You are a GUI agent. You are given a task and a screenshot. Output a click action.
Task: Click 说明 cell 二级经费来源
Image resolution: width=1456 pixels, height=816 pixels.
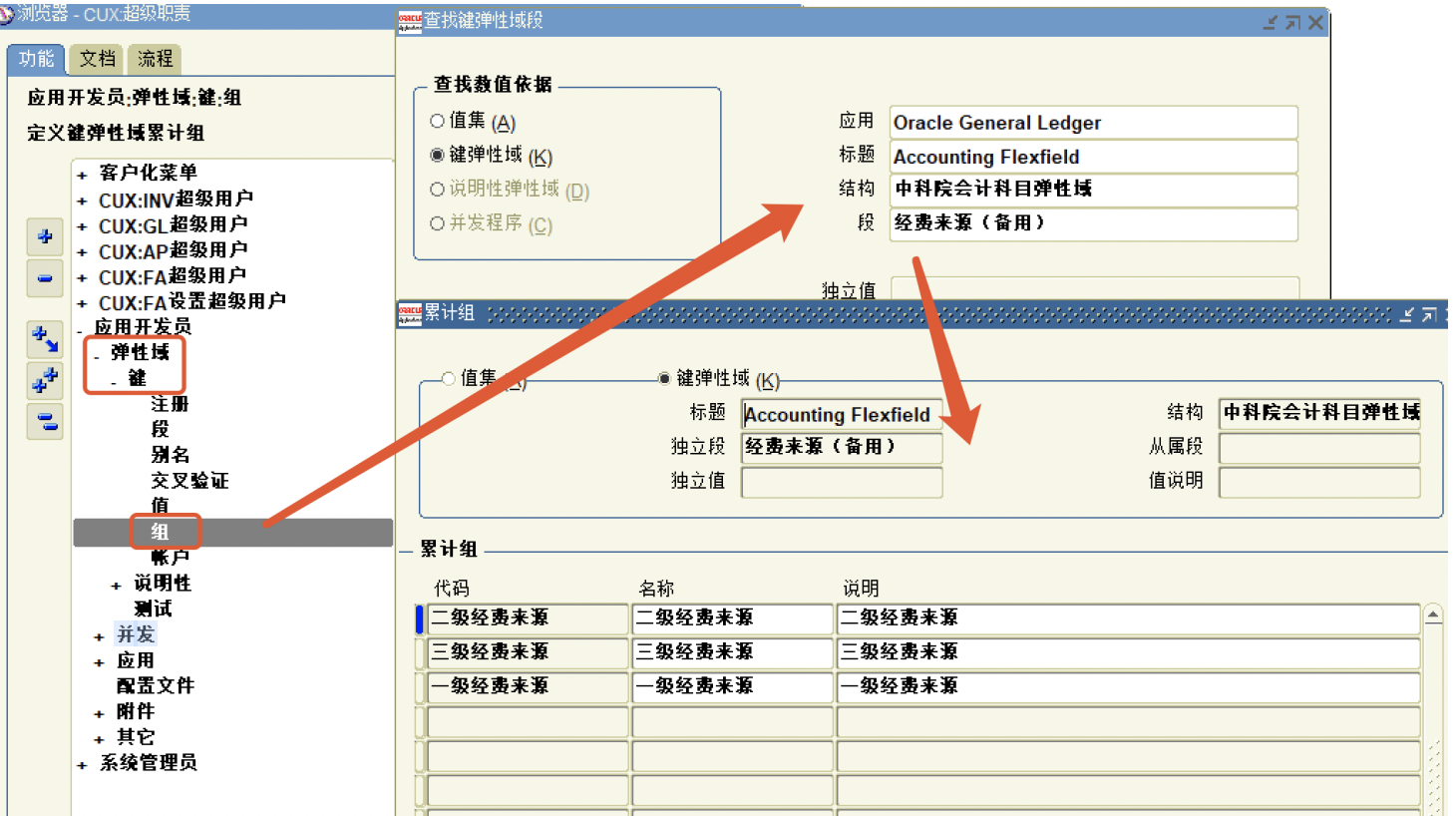pos(1128,618)
